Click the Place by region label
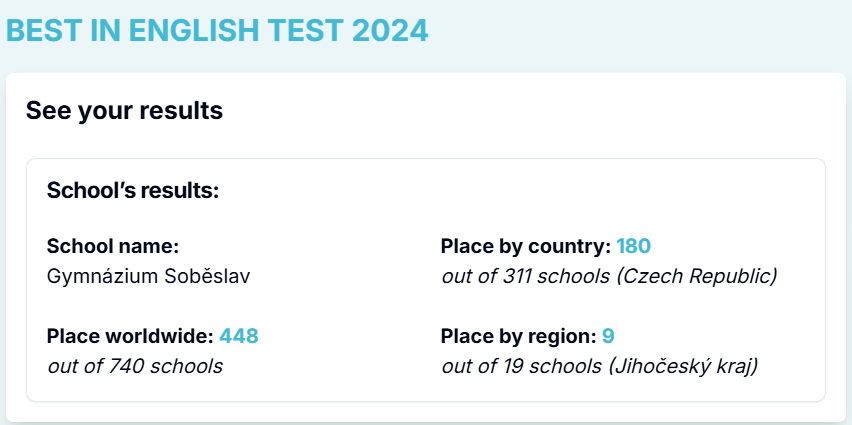The image size is (852, 425). pos(518,336)
